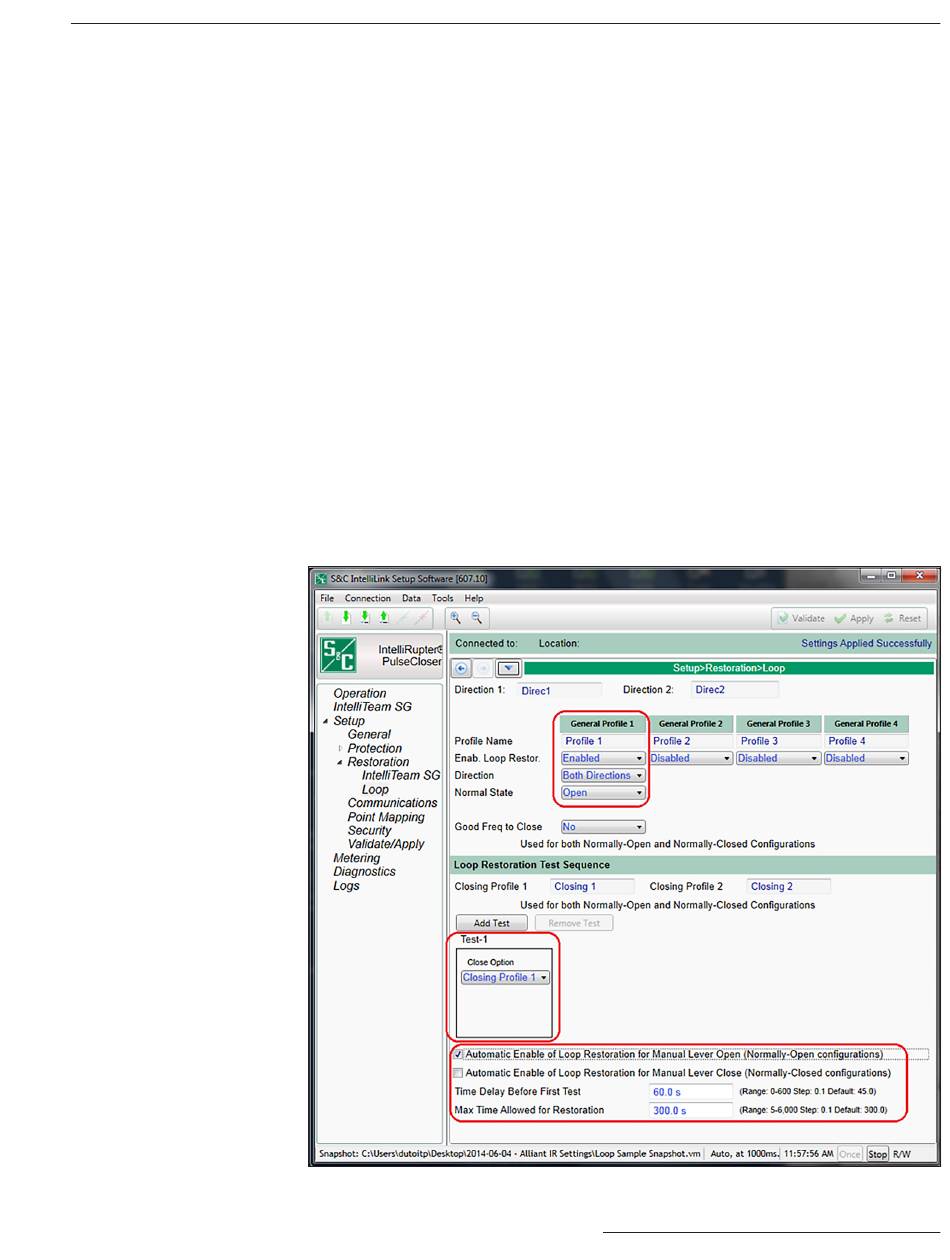Click the second green arrow toolbar icon
The height and width of the screenshot is (1260, 950).
coord(346,618)
